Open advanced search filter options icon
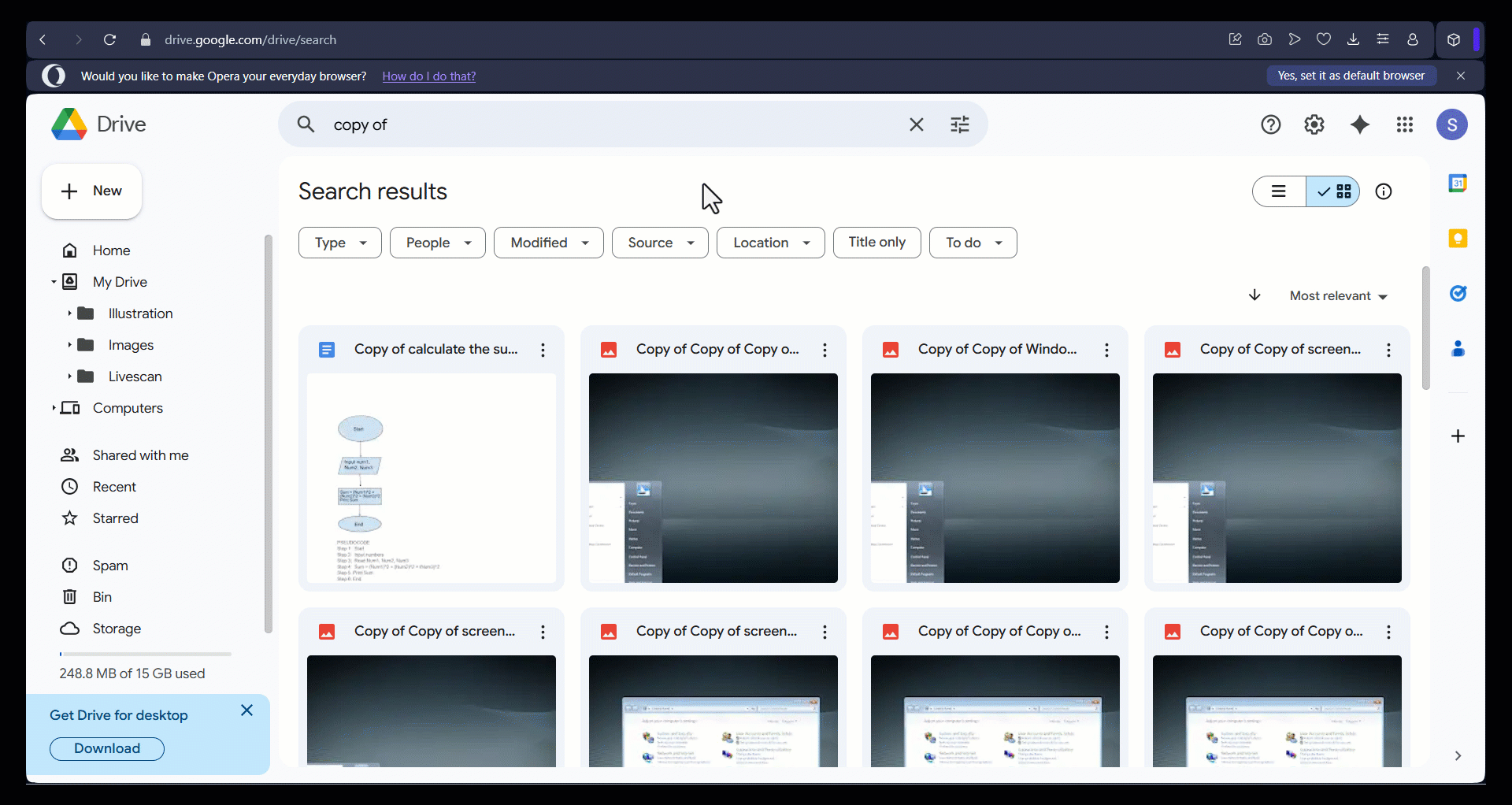 point(959,124)
